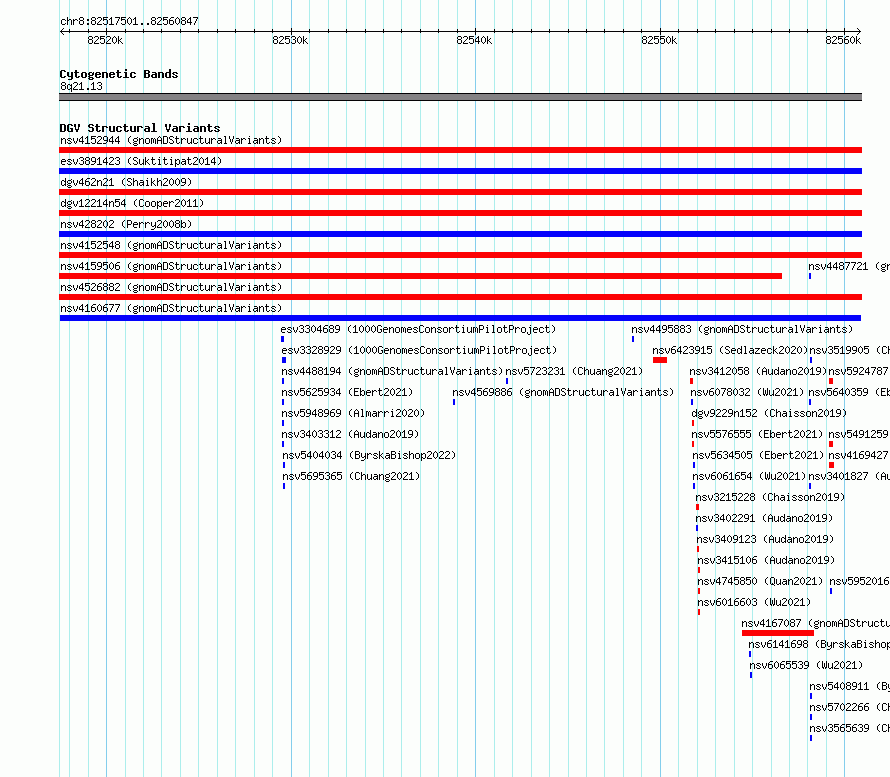Click the nsv6078032 Wu2021 label
Screen dimensions: 890x777
tap(748, 392)
